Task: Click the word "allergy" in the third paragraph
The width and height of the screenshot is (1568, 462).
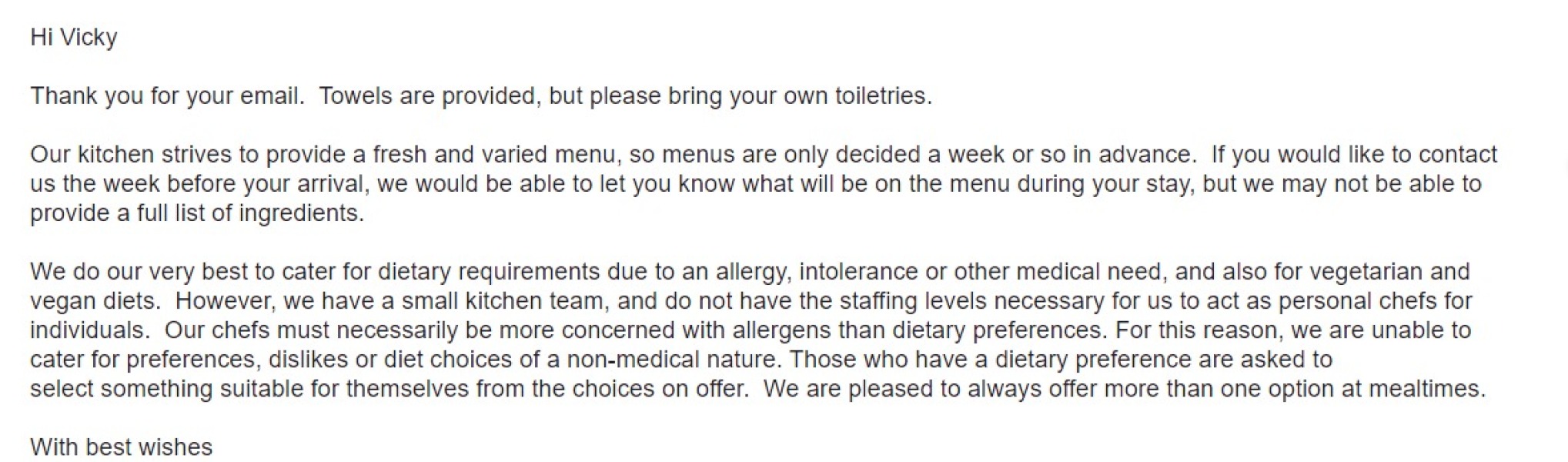Action: tap(751, 271)
